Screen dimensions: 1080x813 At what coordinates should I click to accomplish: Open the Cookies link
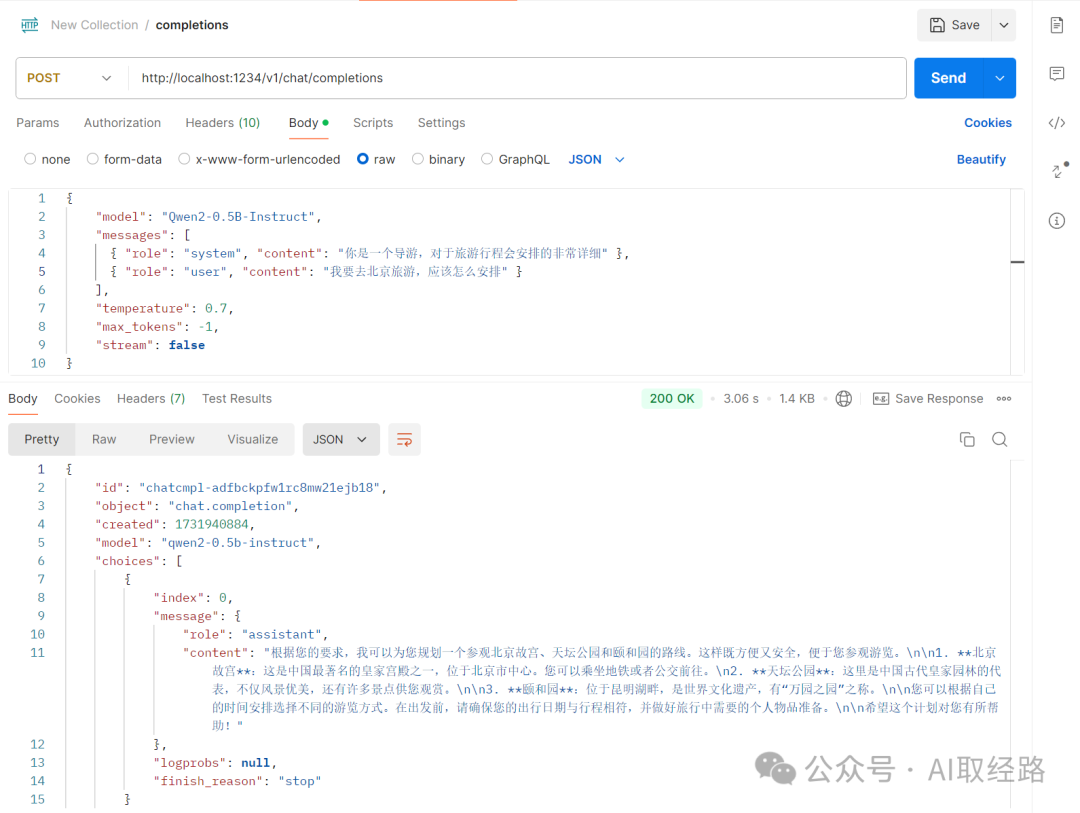[988, 123]
